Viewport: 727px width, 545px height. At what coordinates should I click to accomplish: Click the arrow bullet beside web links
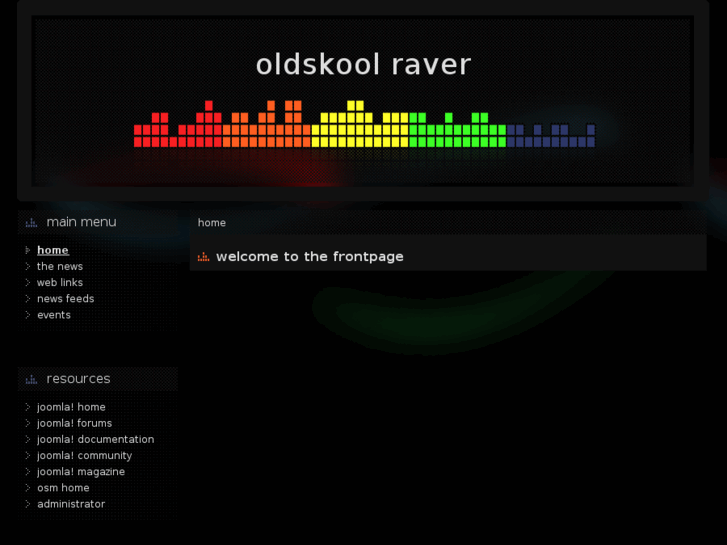[27, 282]
